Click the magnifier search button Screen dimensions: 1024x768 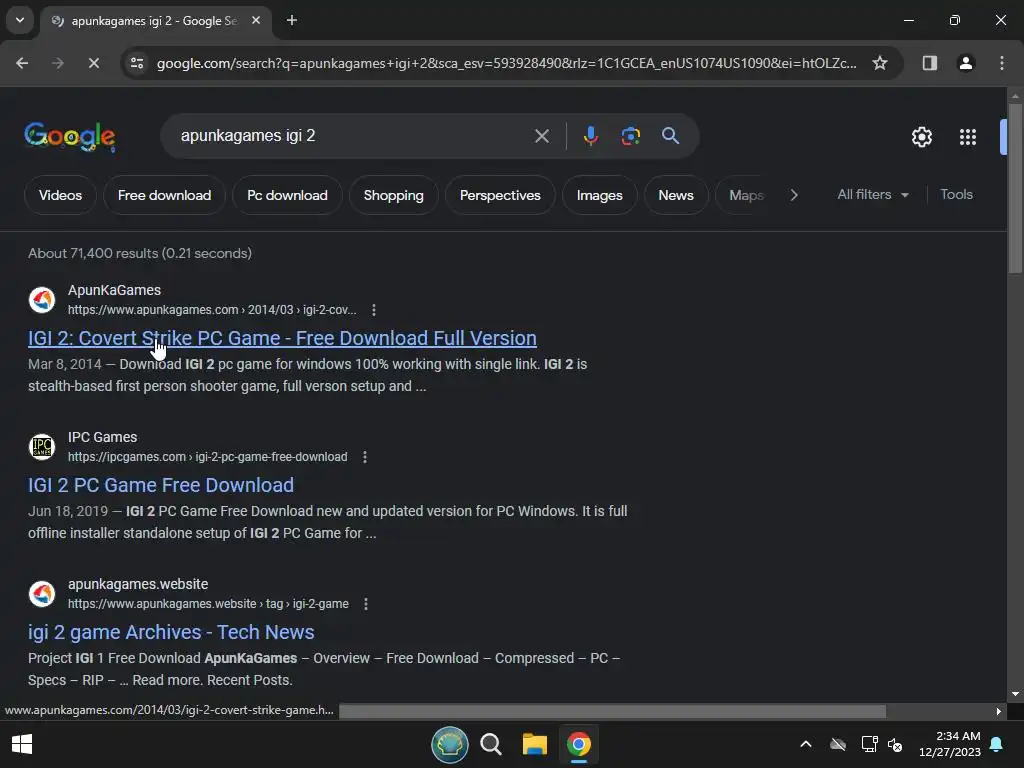click(x=671, y=136)
